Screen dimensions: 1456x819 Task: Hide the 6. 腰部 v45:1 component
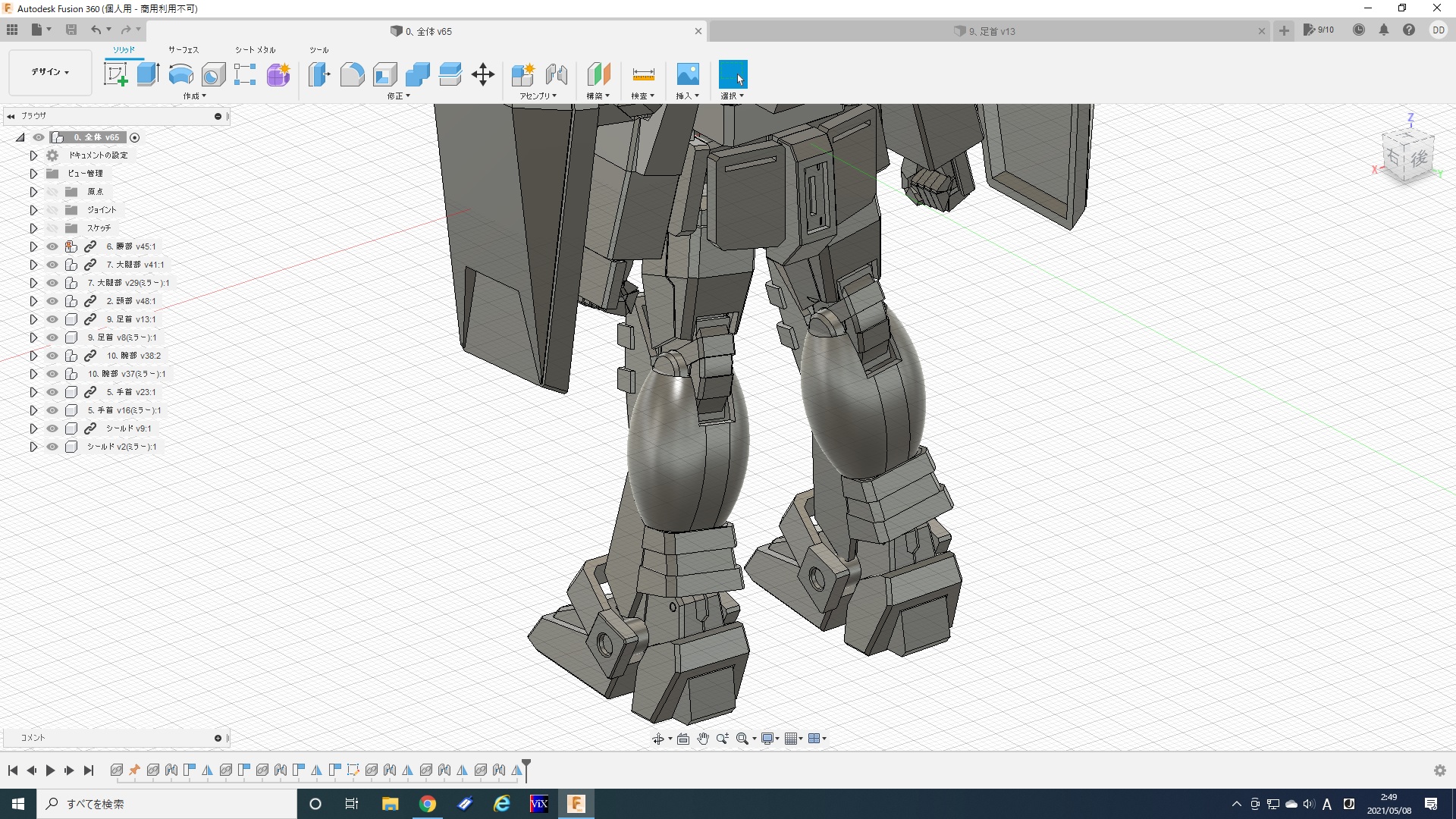(x=52, y=246)
